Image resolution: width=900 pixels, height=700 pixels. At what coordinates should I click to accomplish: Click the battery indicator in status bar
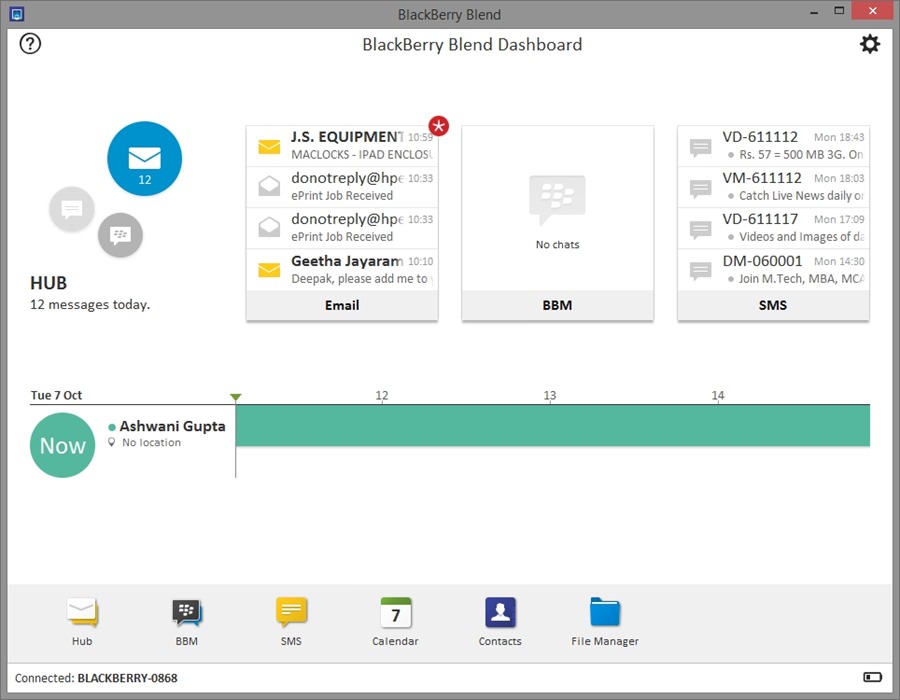[x=872, y=677]
